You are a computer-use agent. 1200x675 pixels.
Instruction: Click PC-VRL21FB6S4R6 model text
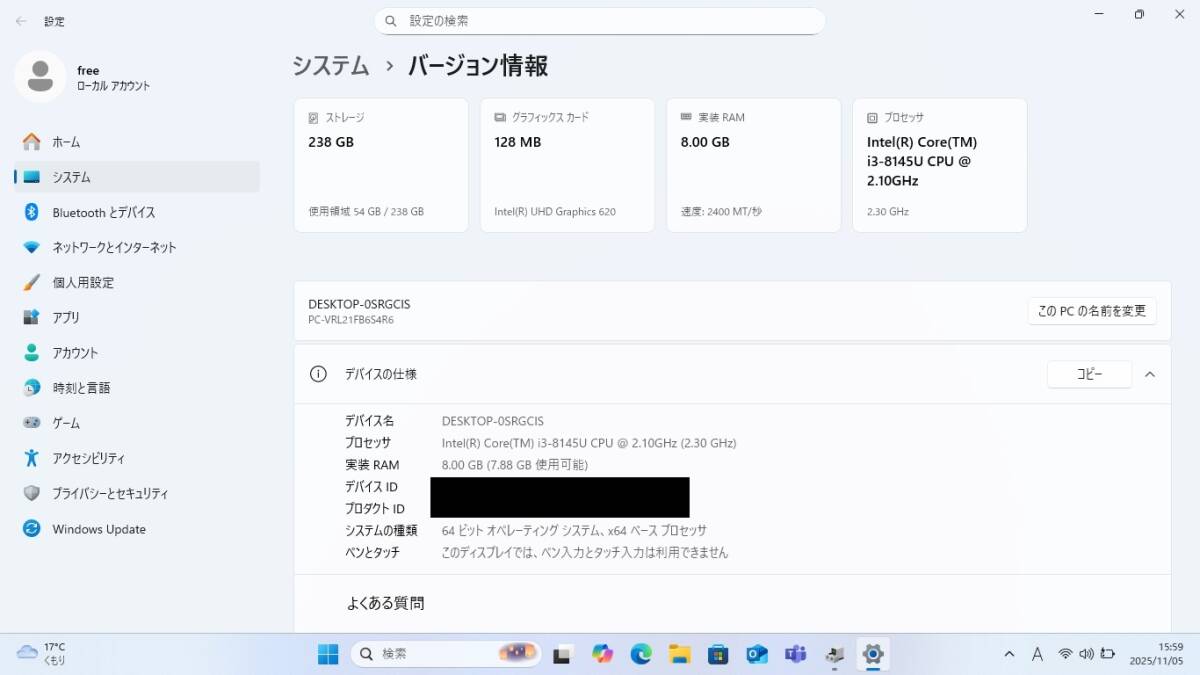[x=351, y=320]
